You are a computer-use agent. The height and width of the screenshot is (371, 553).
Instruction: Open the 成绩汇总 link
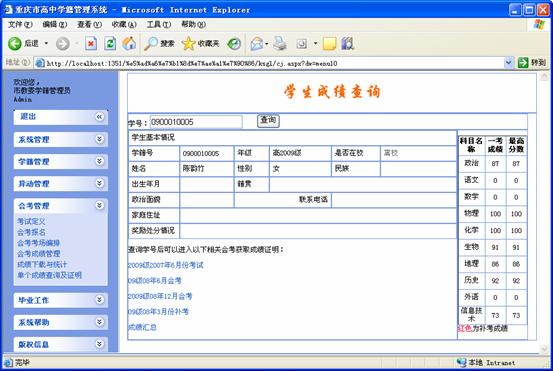pyautogui.click(x=142, y=327)
